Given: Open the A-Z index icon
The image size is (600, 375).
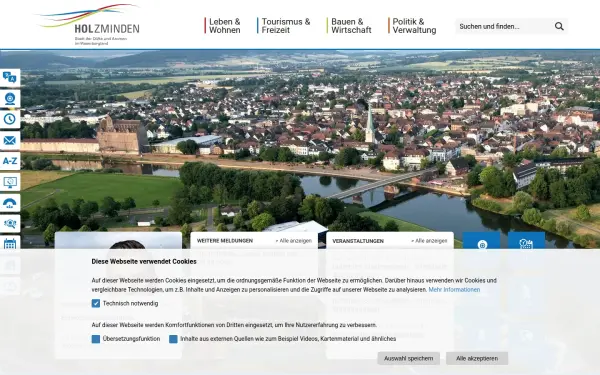Looking at the screenshot, I should pos(10,161).
